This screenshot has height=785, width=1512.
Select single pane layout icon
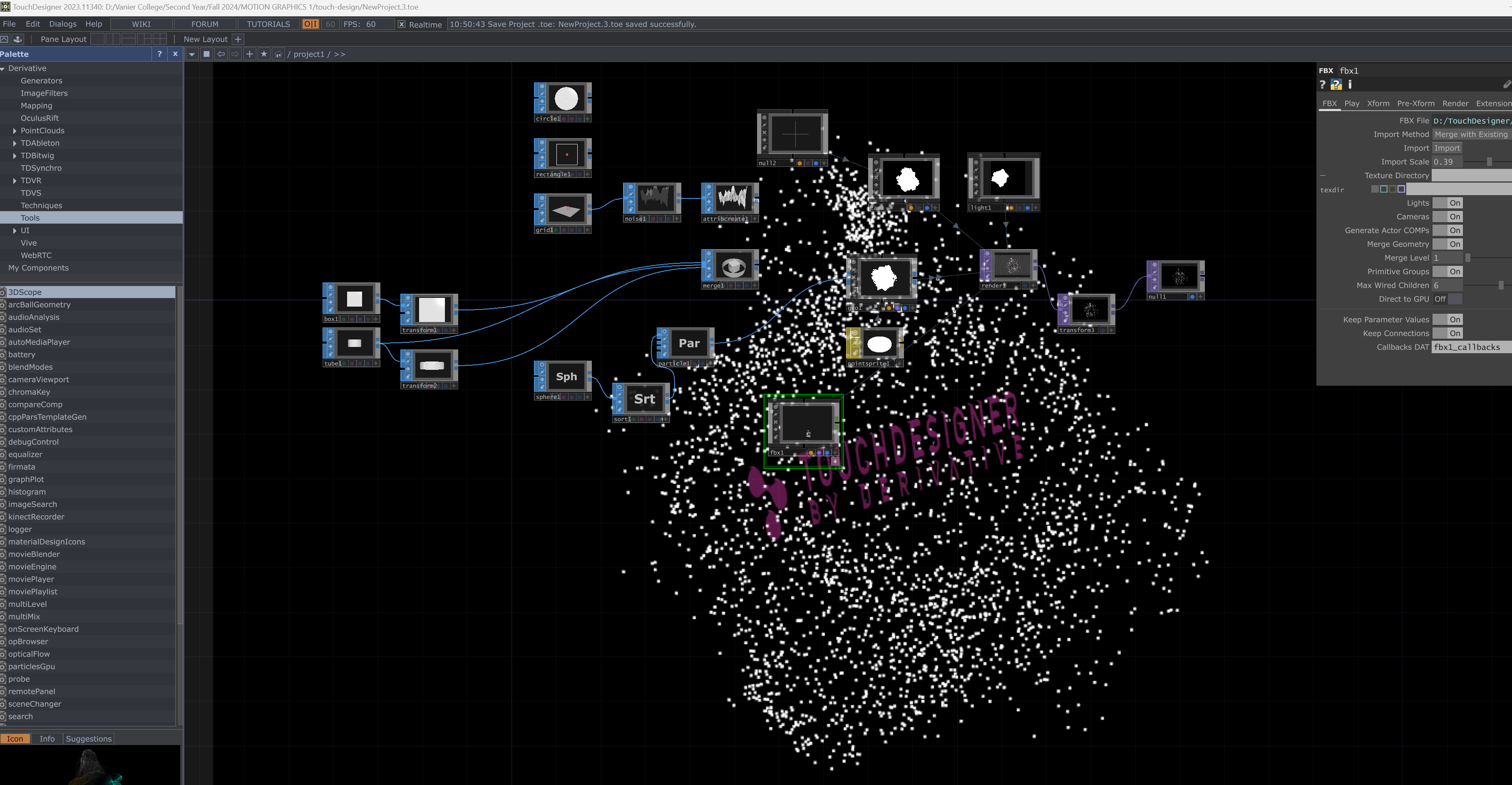pyautogui.click(x=97, y=39)
